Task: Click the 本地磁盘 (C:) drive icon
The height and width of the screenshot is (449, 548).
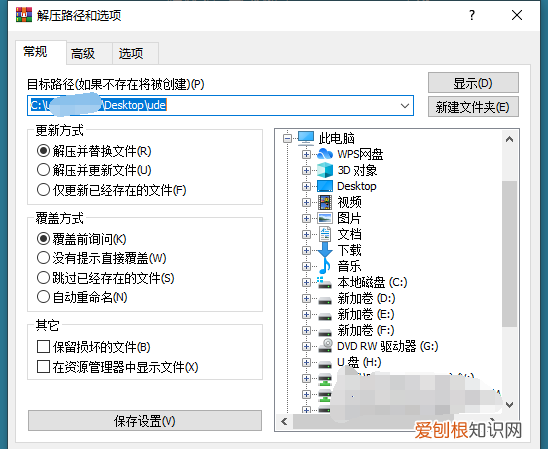Action: [x=325, y=283]
